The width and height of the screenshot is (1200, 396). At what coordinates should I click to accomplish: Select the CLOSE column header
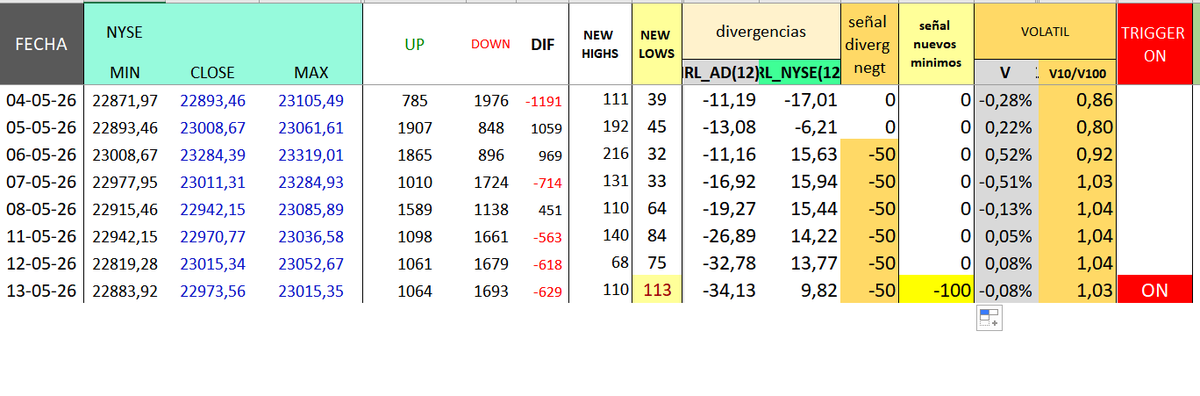(x=211, y=73)
